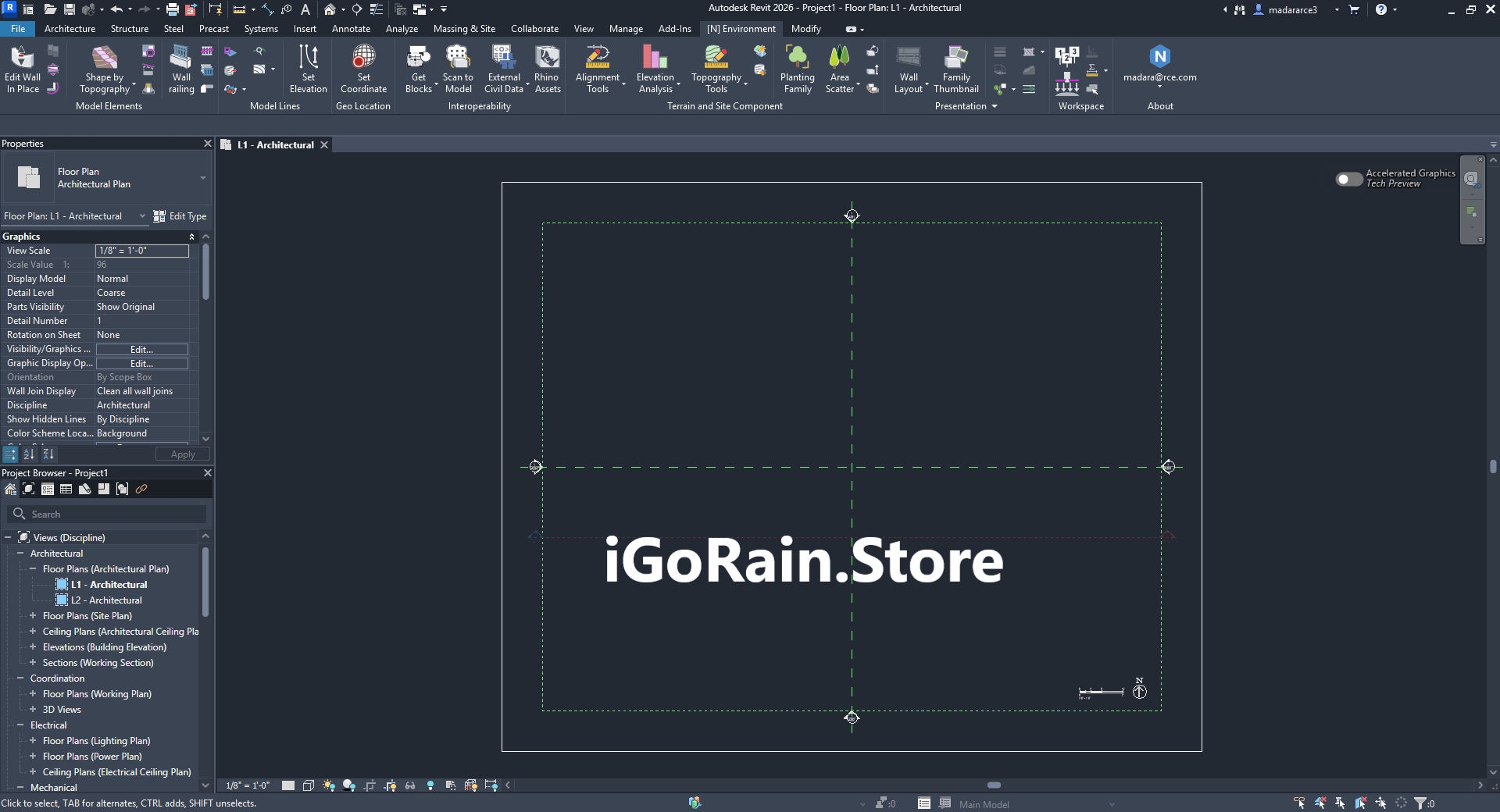Toggle Accelerated Graphics Tech Preview switch
Screen dimensions: 1500x812
click(x=1348, y=179)
